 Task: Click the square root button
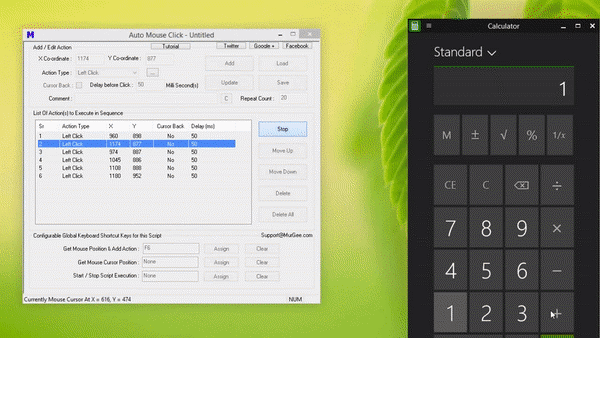tap(504, 135)
